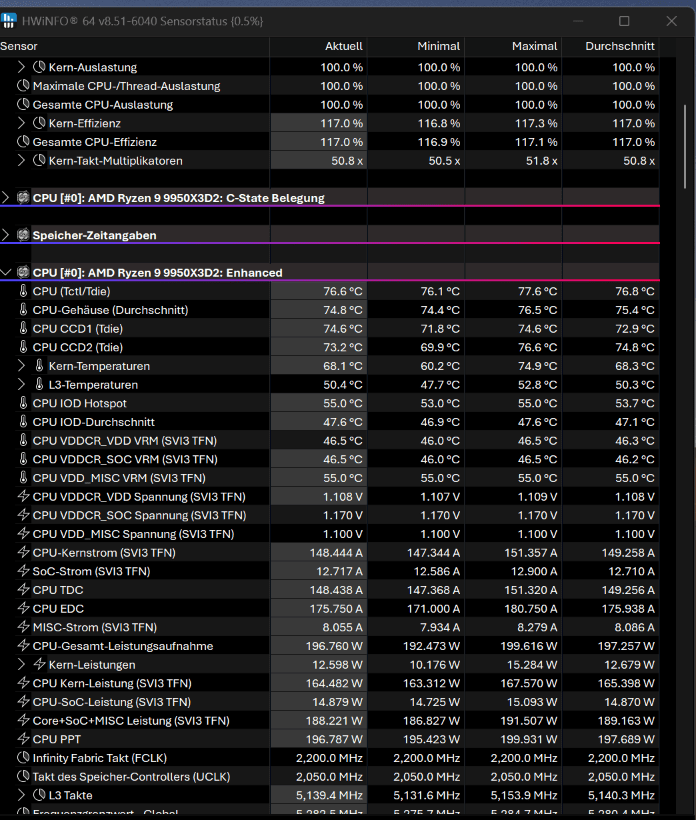Image resolution: width=696 pixels, height=820 pixels.
Task: Expand the L3 Takte row
Action: point(21,795)
